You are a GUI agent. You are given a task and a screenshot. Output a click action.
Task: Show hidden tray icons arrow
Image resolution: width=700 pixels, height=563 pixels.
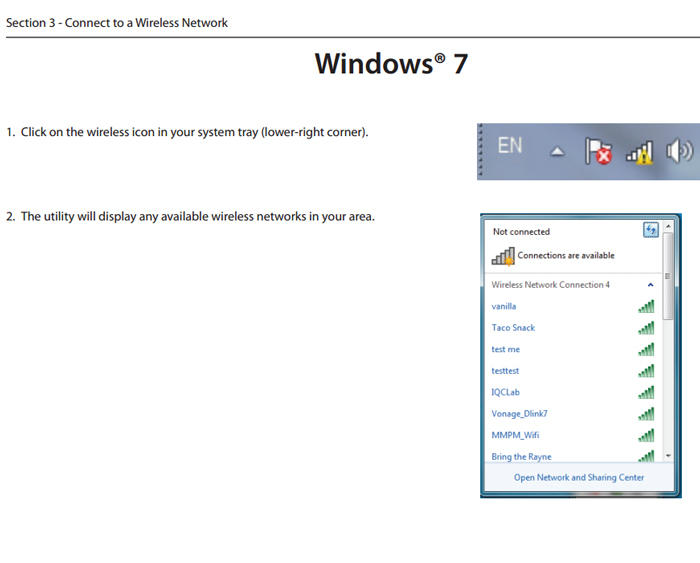click(x=557, y=152)
